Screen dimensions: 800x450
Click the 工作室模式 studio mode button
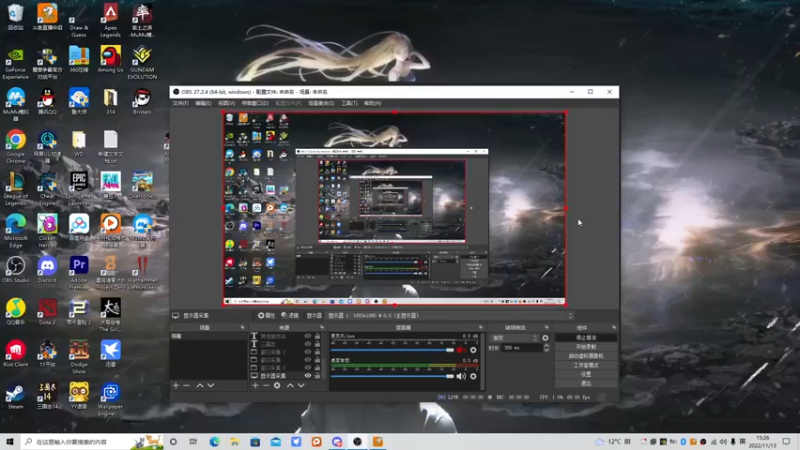586,365
